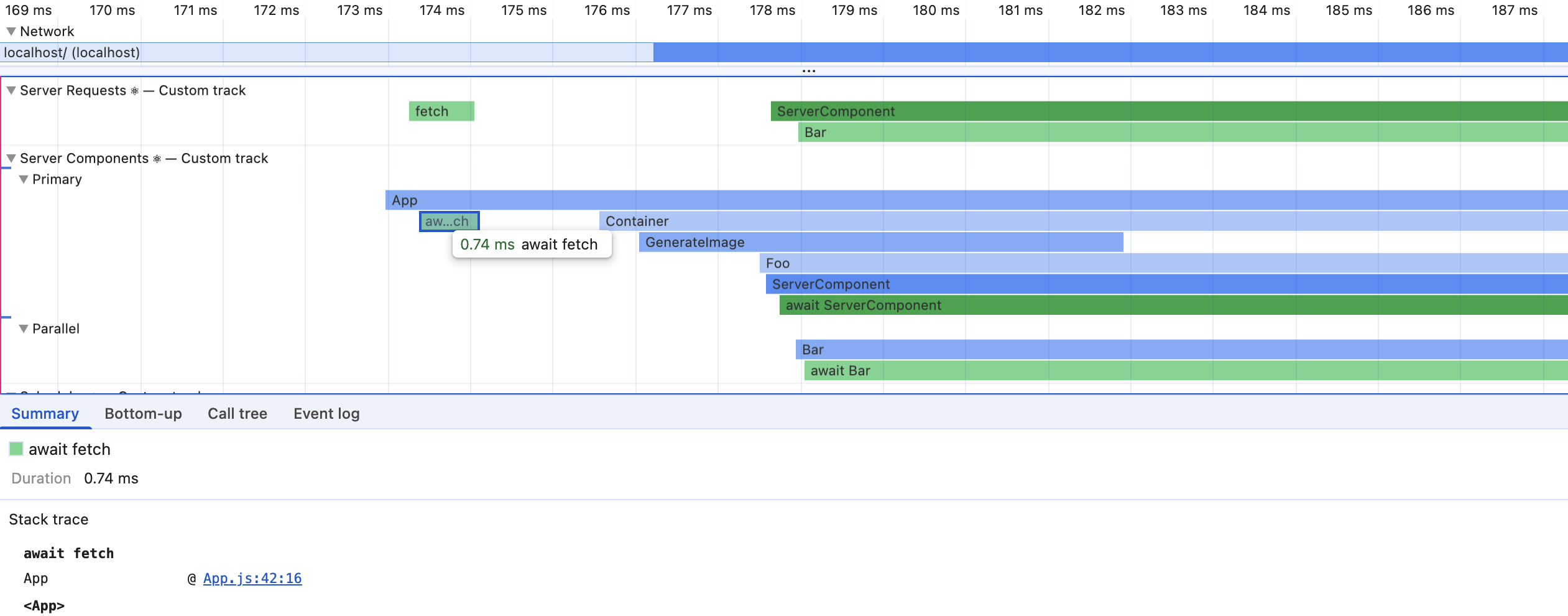Collapse the Server Components custom track
Image resolution: width=1568 pixels, height=616 pixels.
click(x=11, y=158)
